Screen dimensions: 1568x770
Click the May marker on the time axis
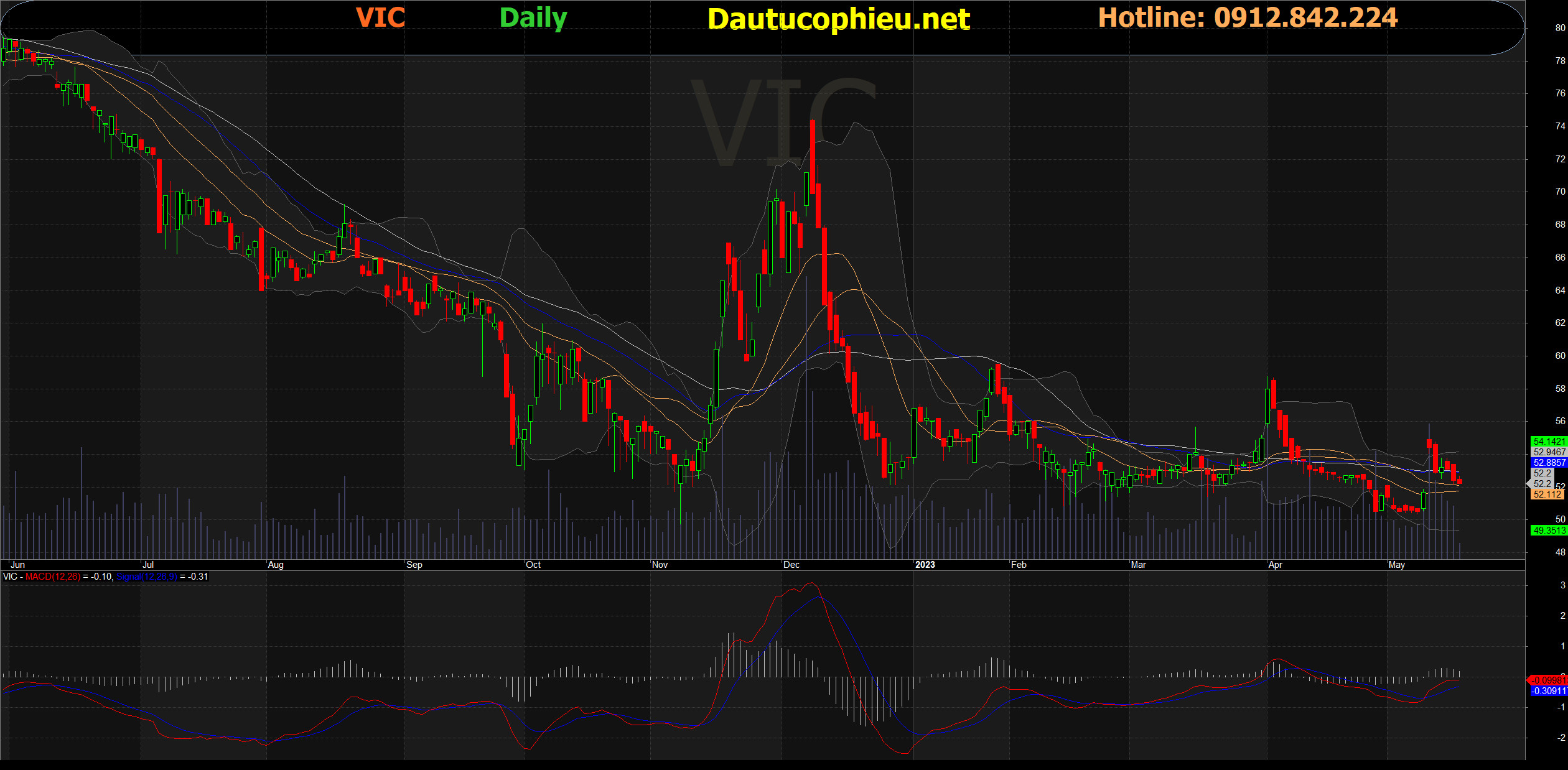[x=1396, y=565]
